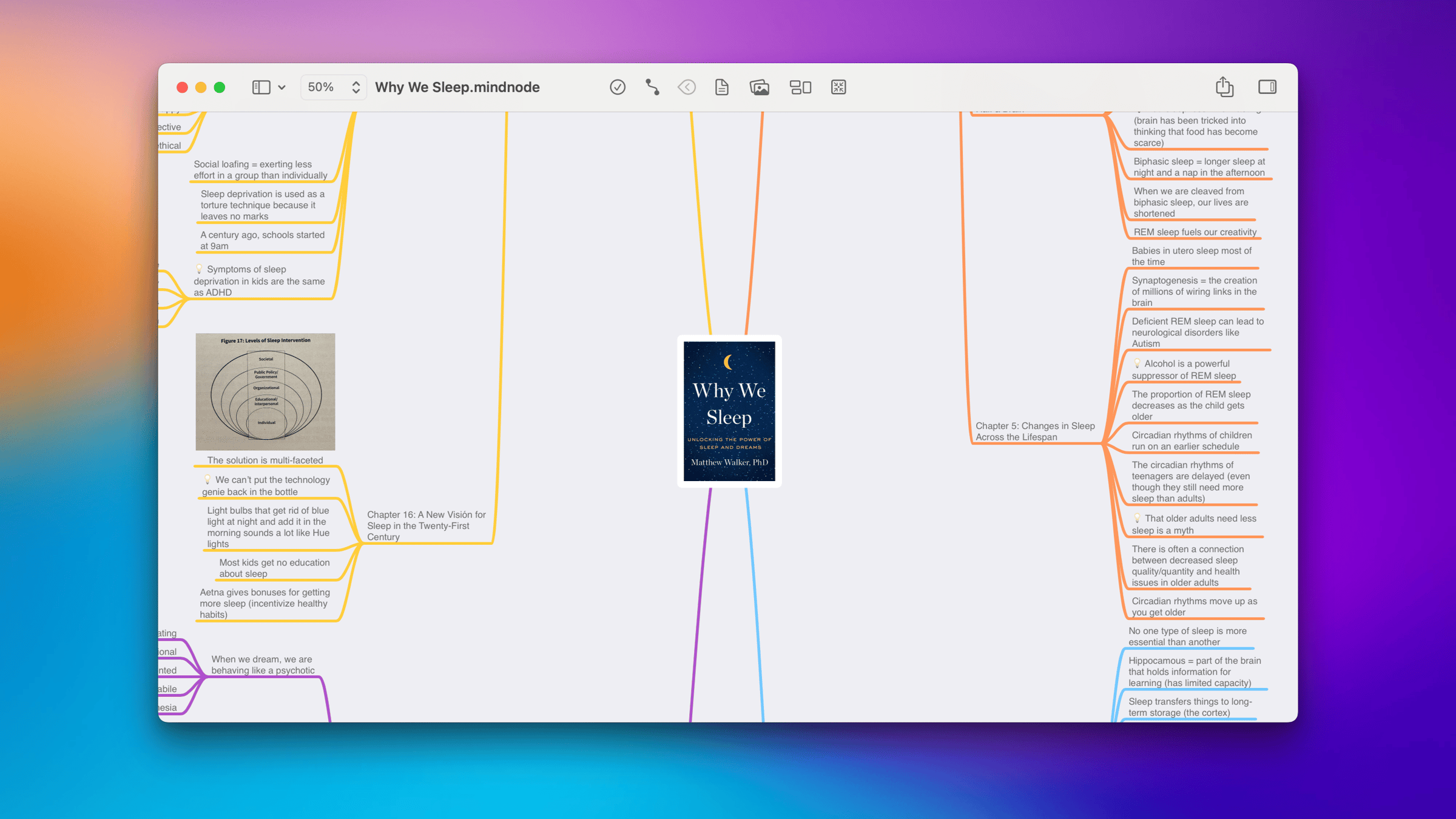The height and width of the screenshot is (819, 1456).
Task: Click the window title 'Why We Sleep.mindnode'
Action: coord(457,87)
